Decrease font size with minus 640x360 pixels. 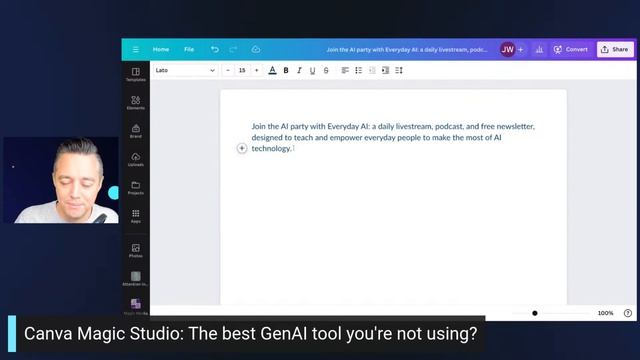(228, 70)
